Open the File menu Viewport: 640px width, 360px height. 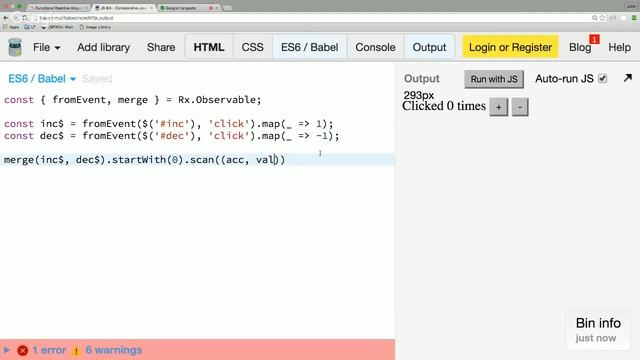47,47
